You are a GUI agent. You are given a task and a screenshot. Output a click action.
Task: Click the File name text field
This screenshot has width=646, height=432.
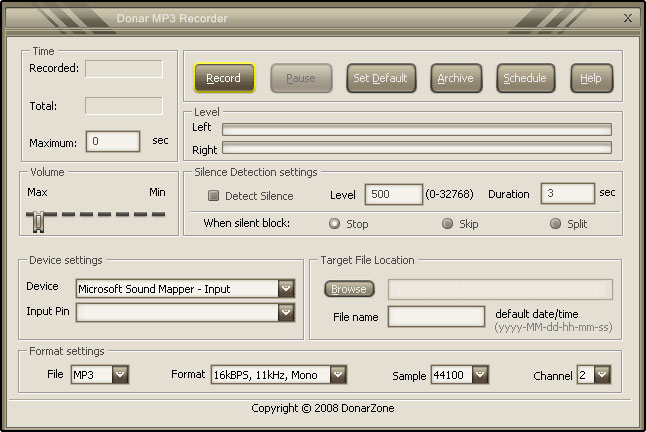(x=436, y=317)
